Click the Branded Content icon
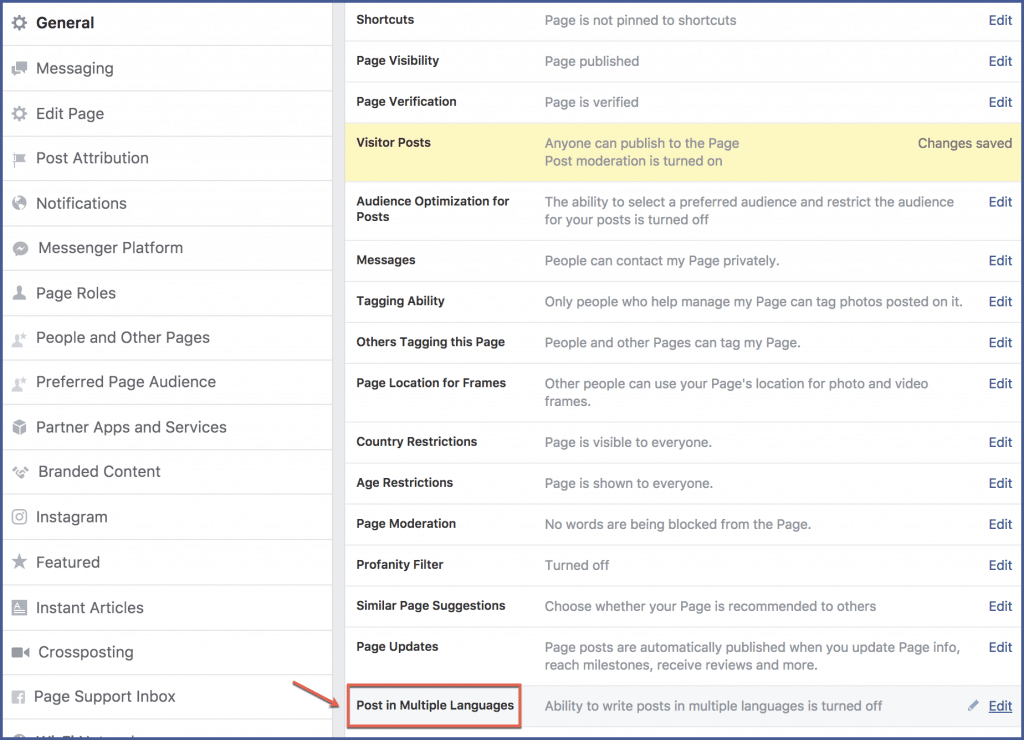Viewport: 1024px width, 740px height. pyautogui.click(x=22, y=472)
